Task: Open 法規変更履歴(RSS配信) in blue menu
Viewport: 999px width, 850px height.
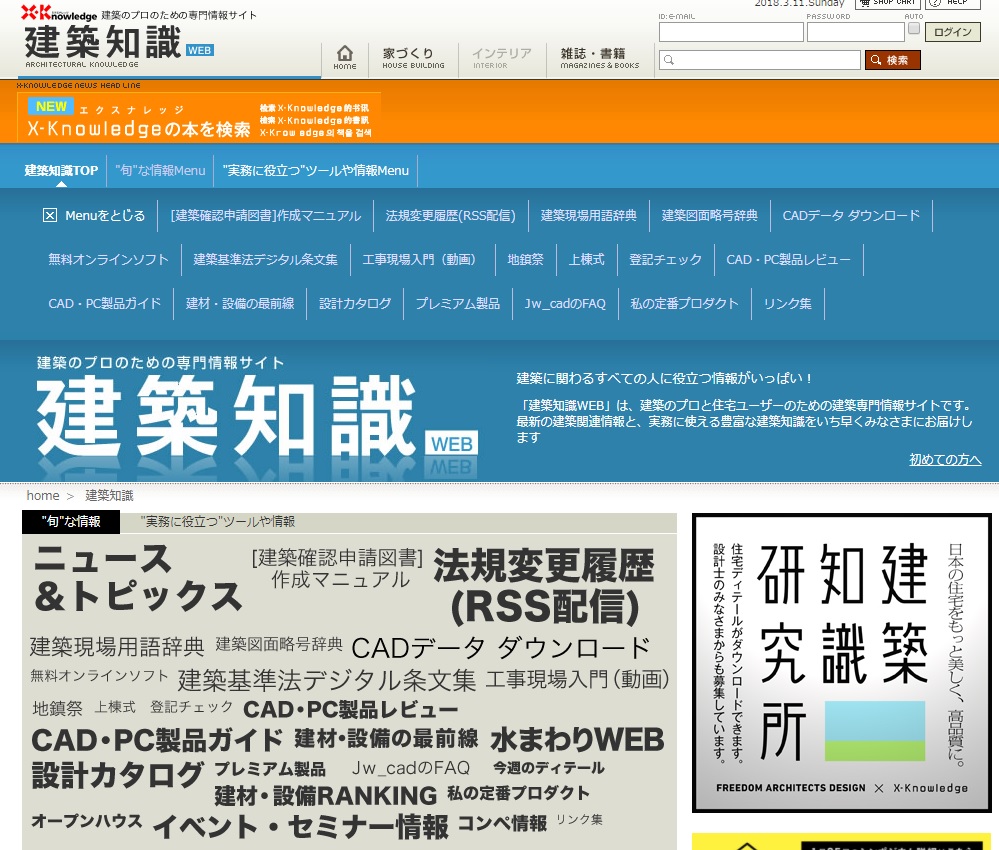Action: pyautogui.click(x=450, y=215)
